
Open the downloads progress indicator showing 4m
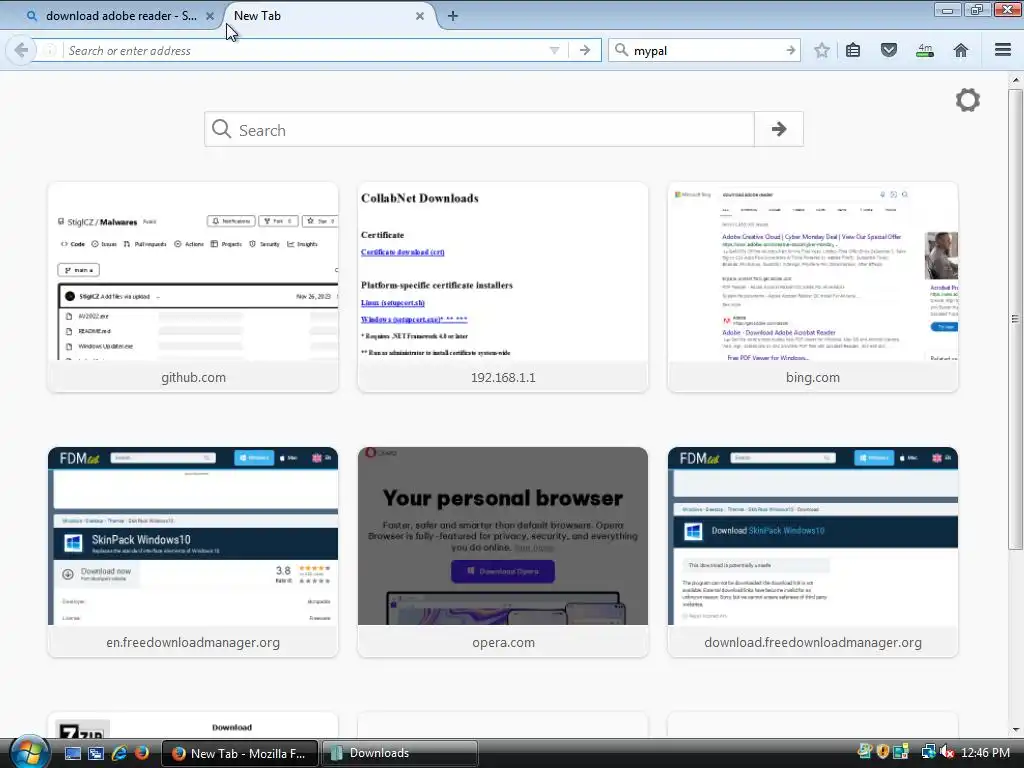click(x=925, y=50)
